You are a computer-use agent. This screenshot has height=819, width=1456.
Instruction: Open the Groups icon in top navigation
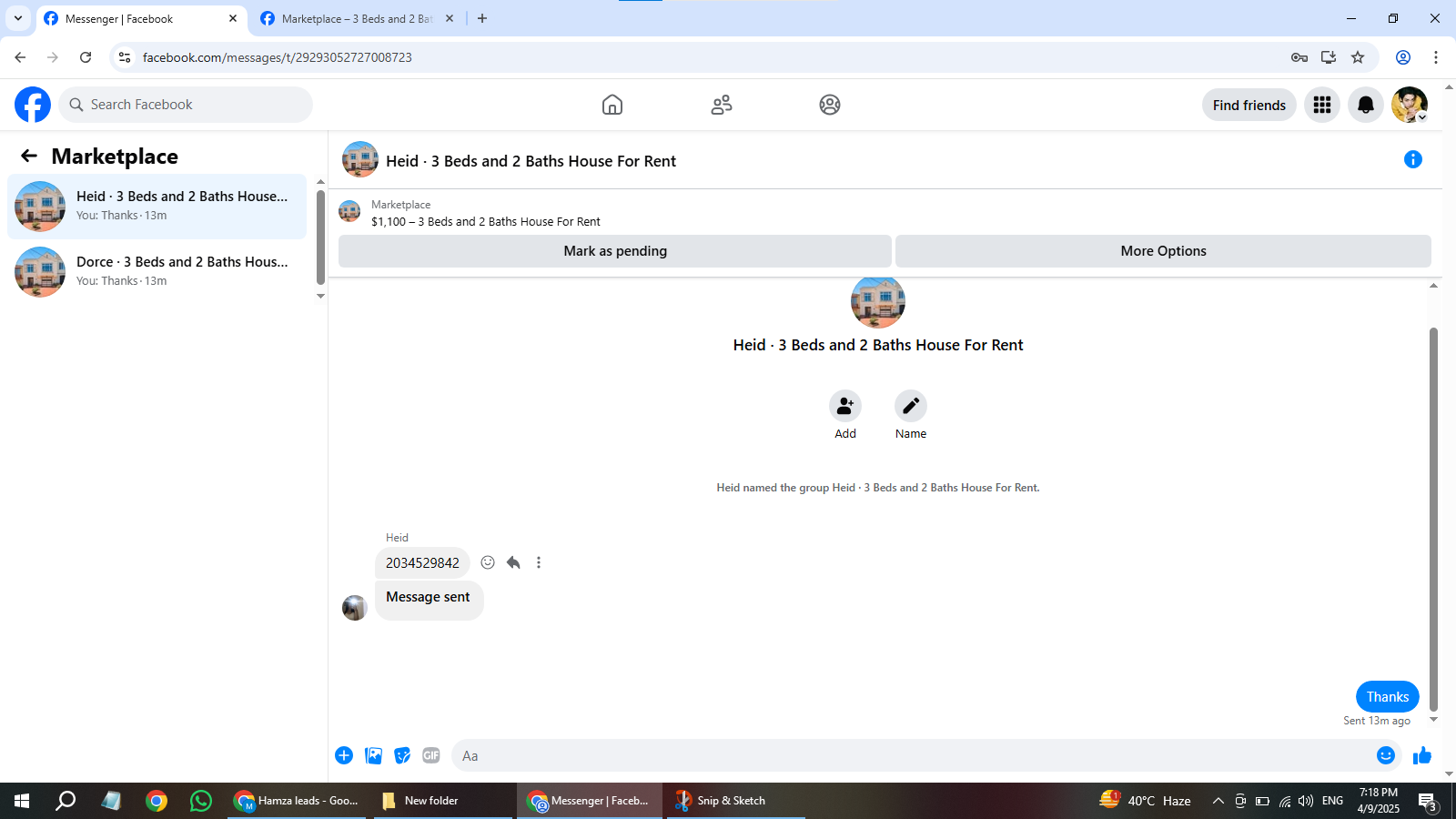pyautogui.click(x=830, y=105)
